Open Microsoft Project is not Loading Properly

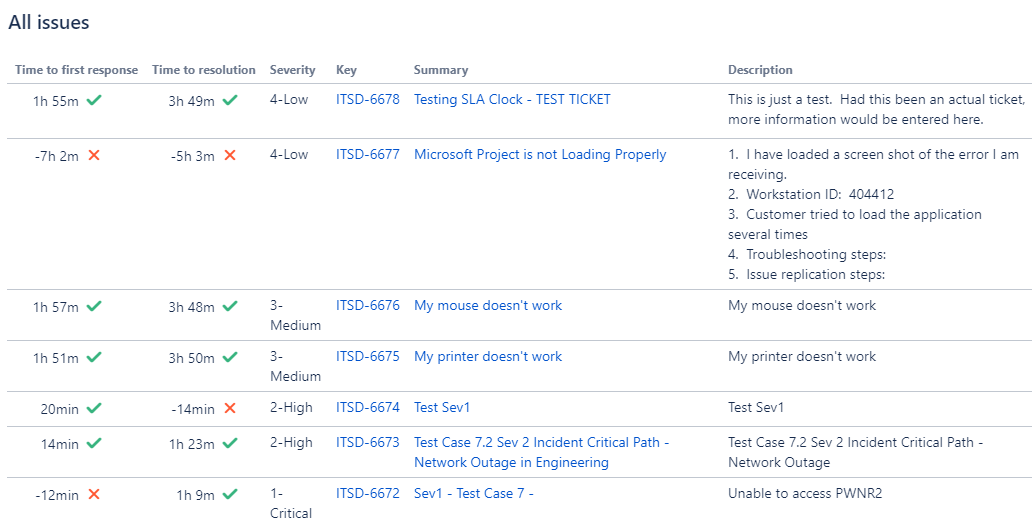click(540, 155)
